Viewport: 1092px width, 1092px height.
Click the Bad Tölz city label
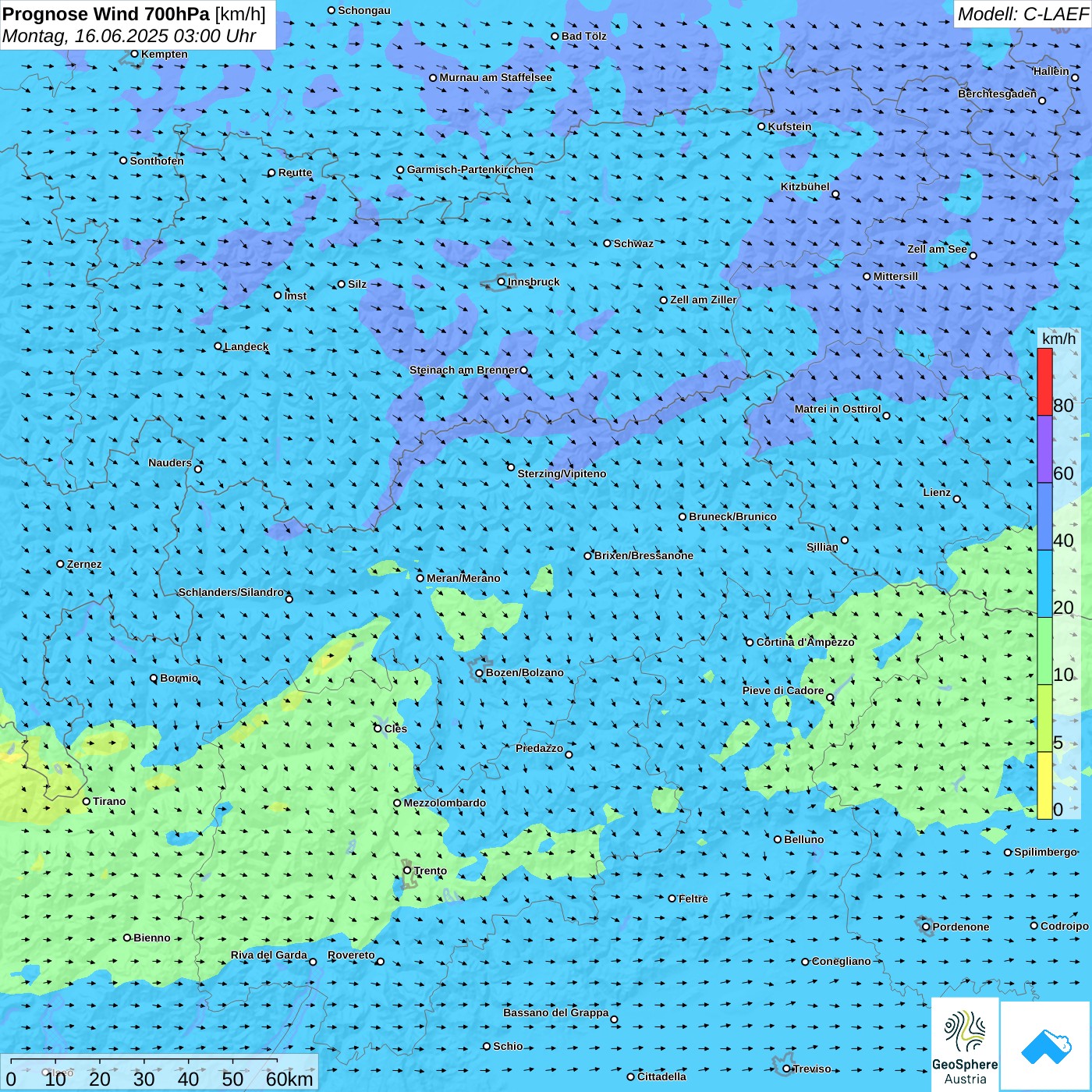(x=584, y=36)
